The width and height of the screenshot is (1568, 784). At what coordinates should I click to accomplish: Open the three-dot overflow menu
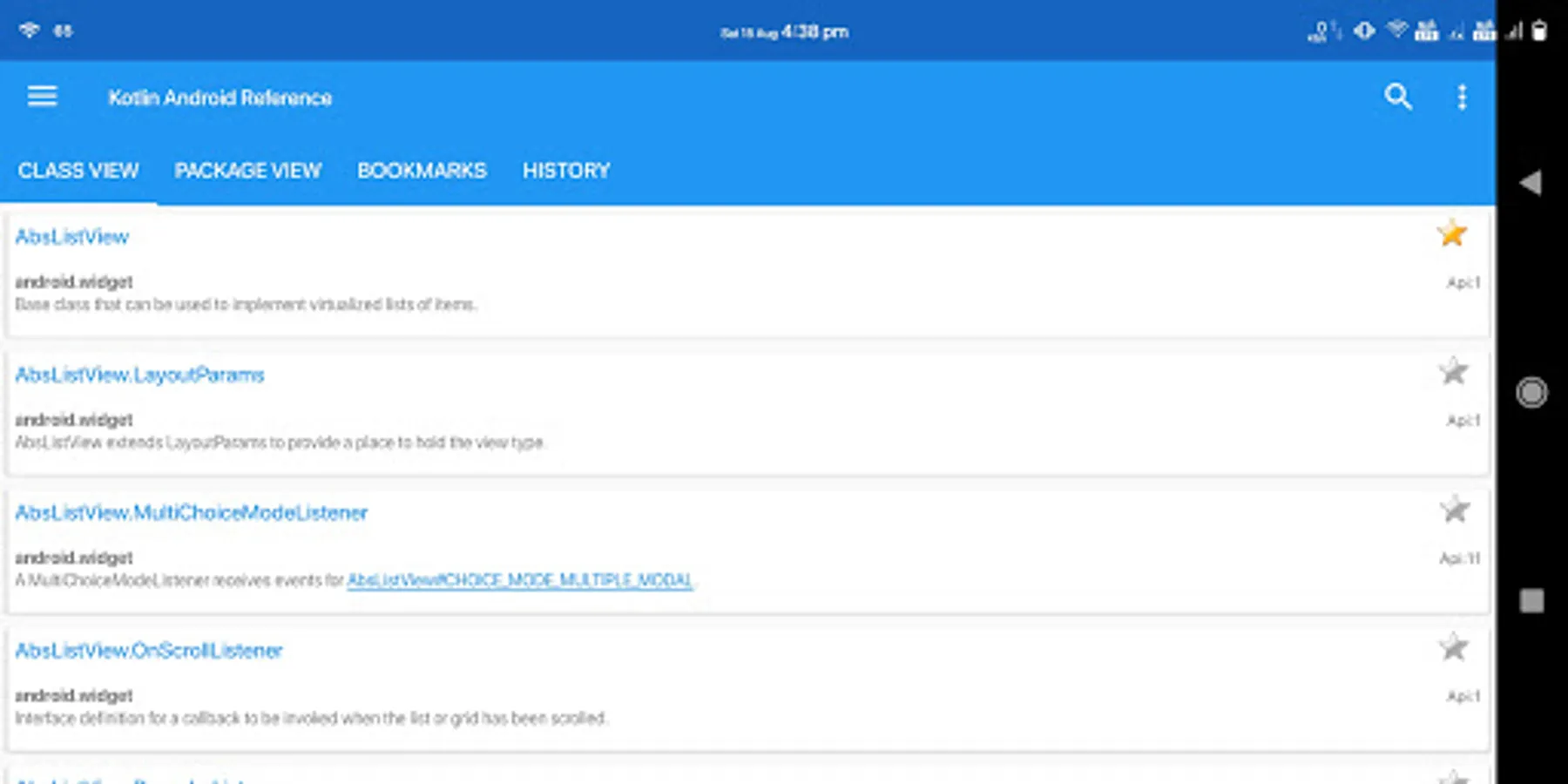click(x=1463, y=97)
